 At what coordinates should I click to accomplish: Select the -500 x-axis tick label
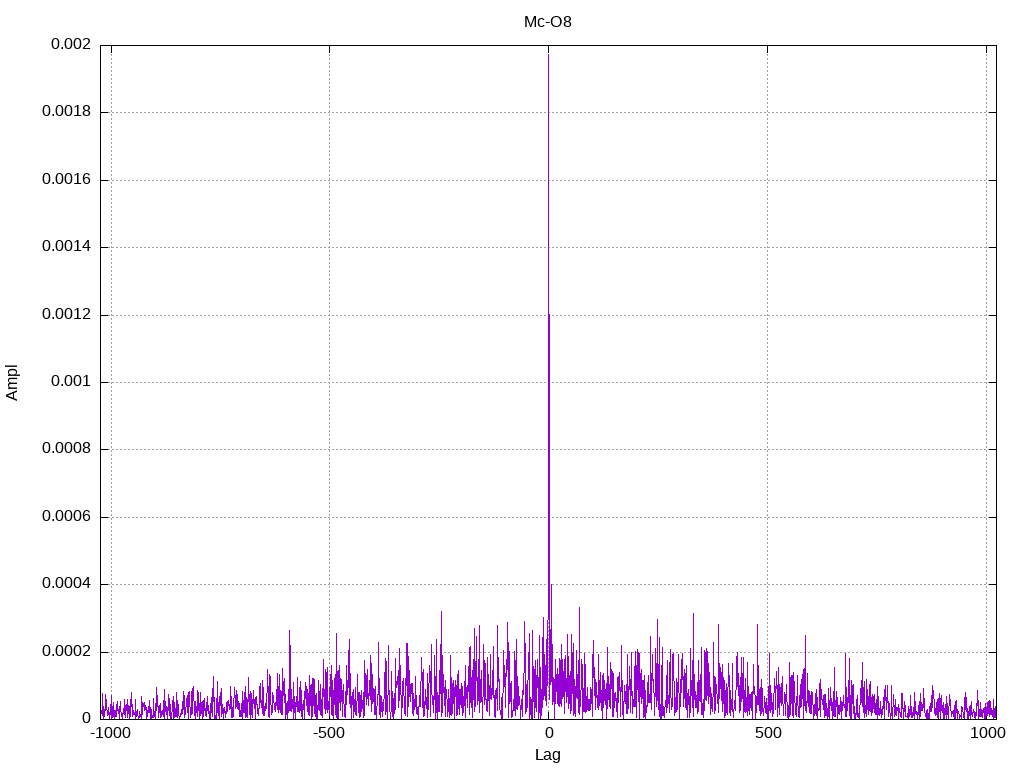tap(329, 733)
